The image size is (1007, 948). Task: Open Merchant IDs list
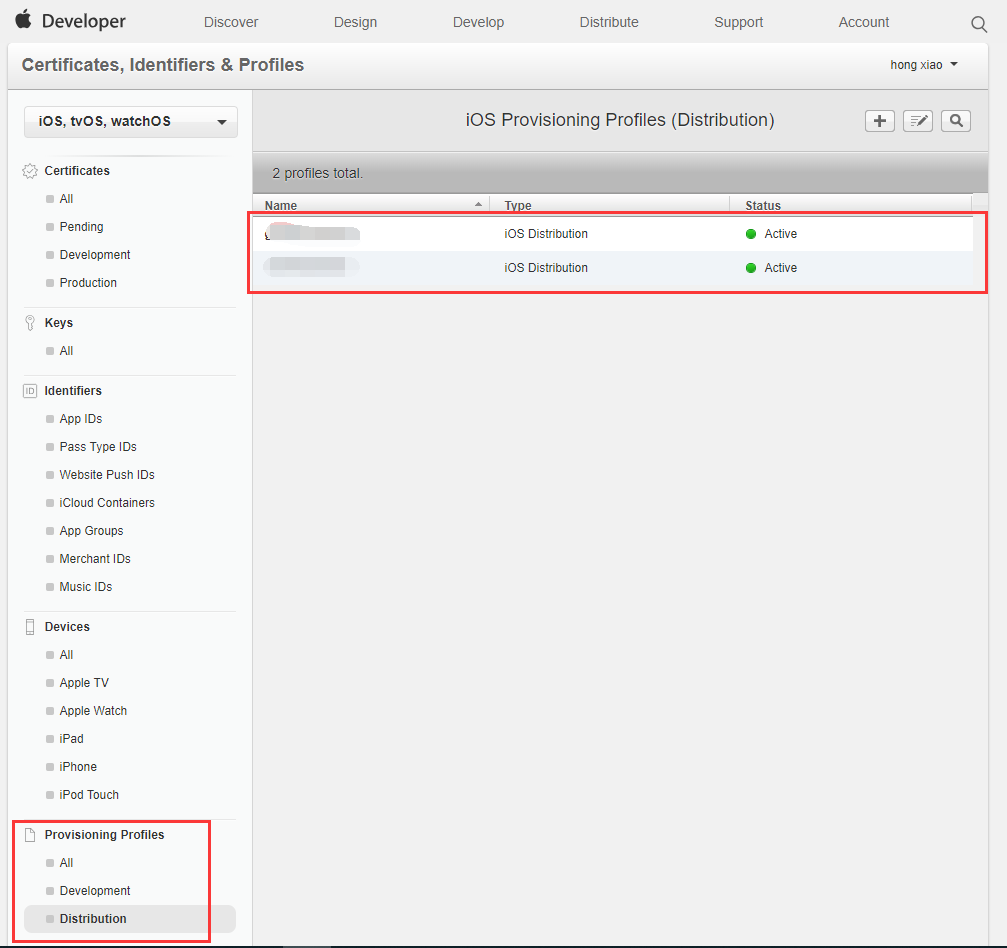(x=95, y=559)
